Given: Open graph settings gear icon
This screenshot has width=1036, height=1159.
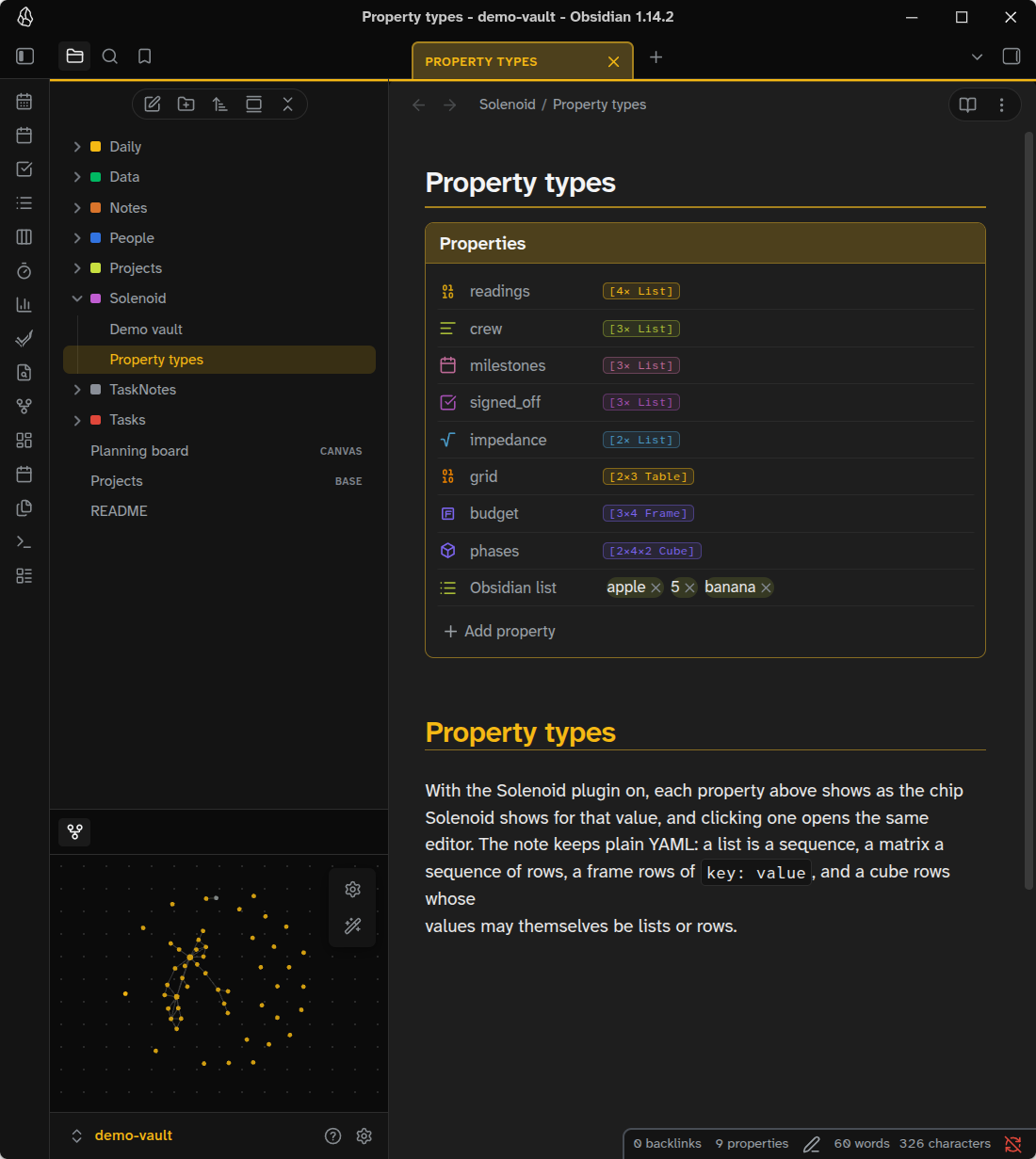Looking at the screenshot, I should point(353,890).
